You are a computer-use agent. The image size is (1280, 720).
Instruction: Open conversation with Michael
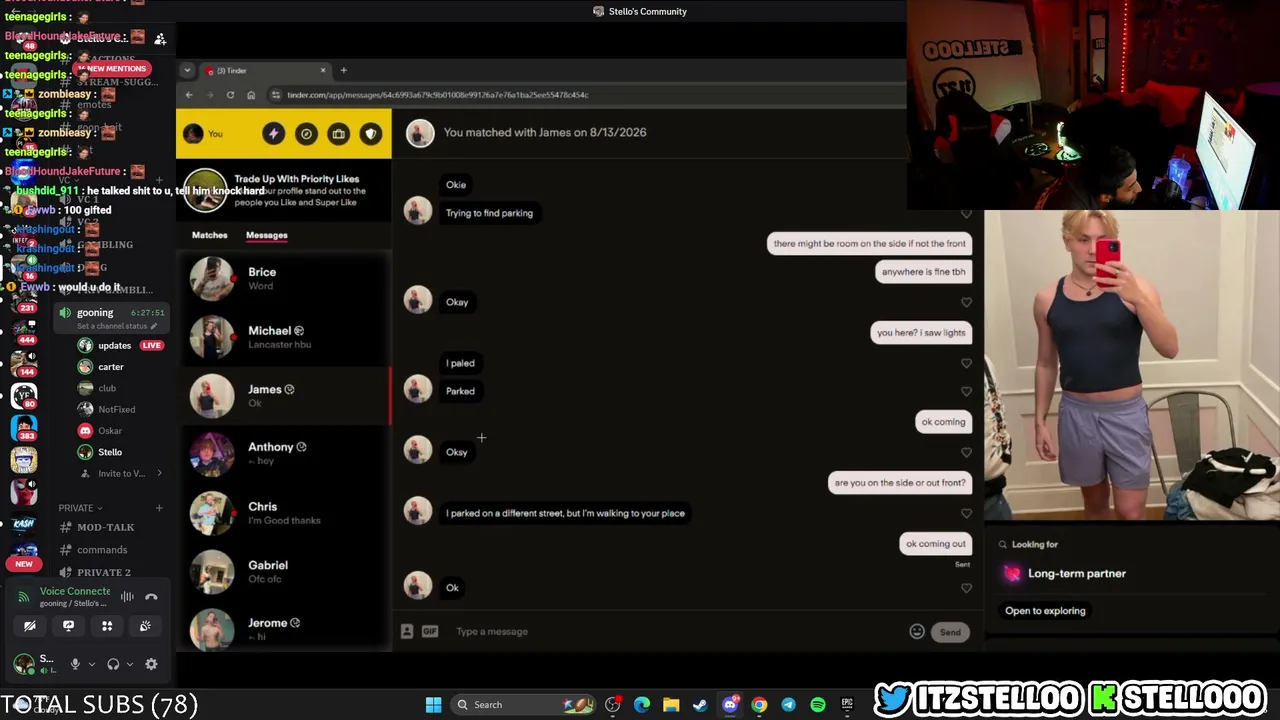(x=285, y=337)
